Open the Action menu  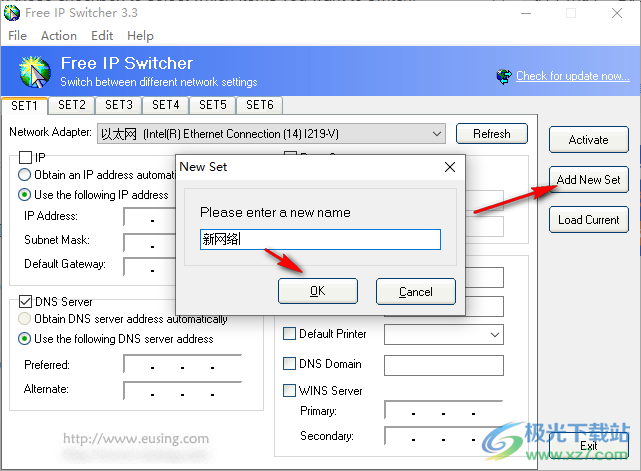click(59, 36)
